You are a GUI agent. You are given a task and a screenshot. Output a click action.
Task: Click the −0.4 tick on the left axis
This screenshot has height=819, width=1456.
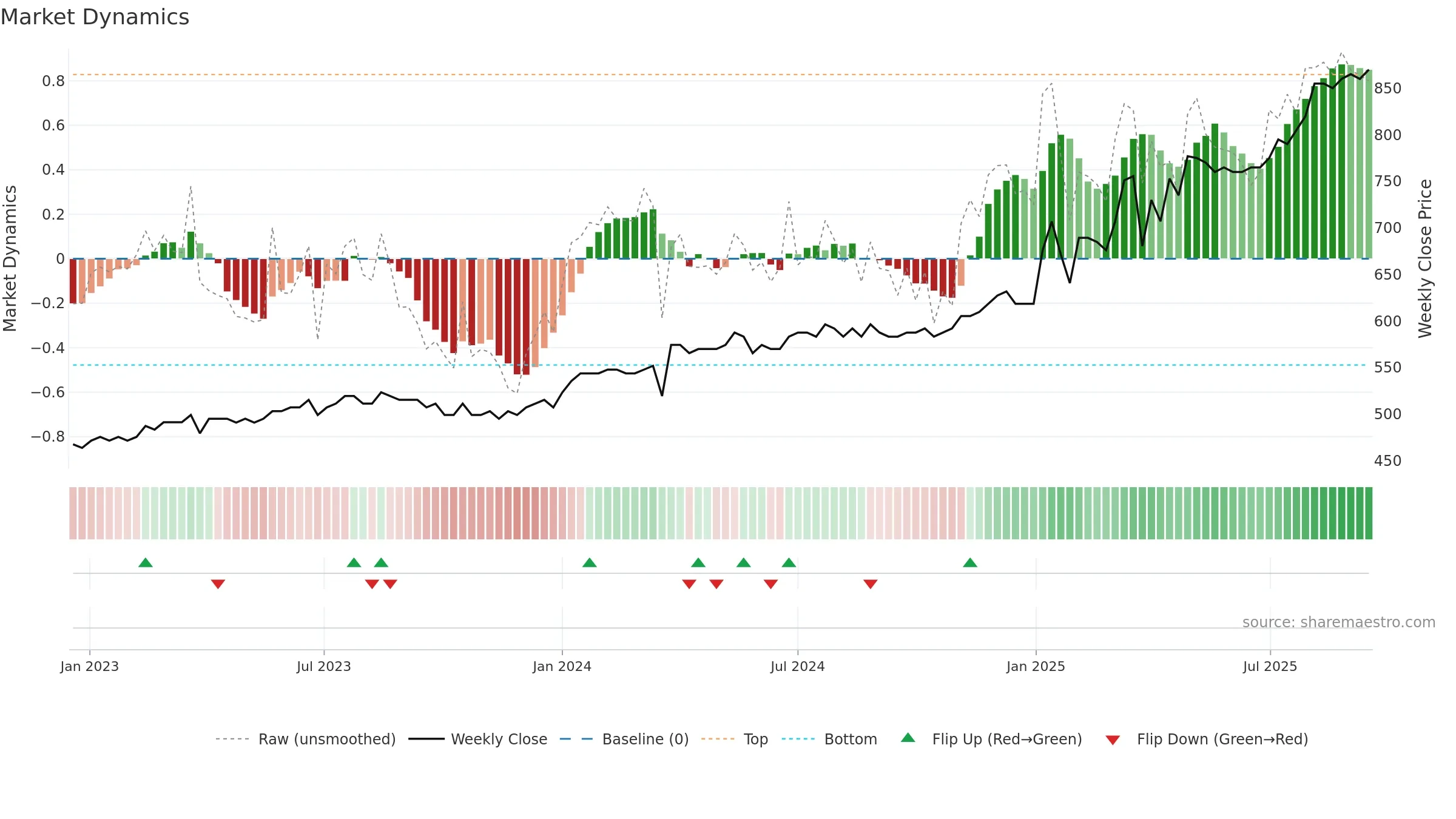pos(48,348)
